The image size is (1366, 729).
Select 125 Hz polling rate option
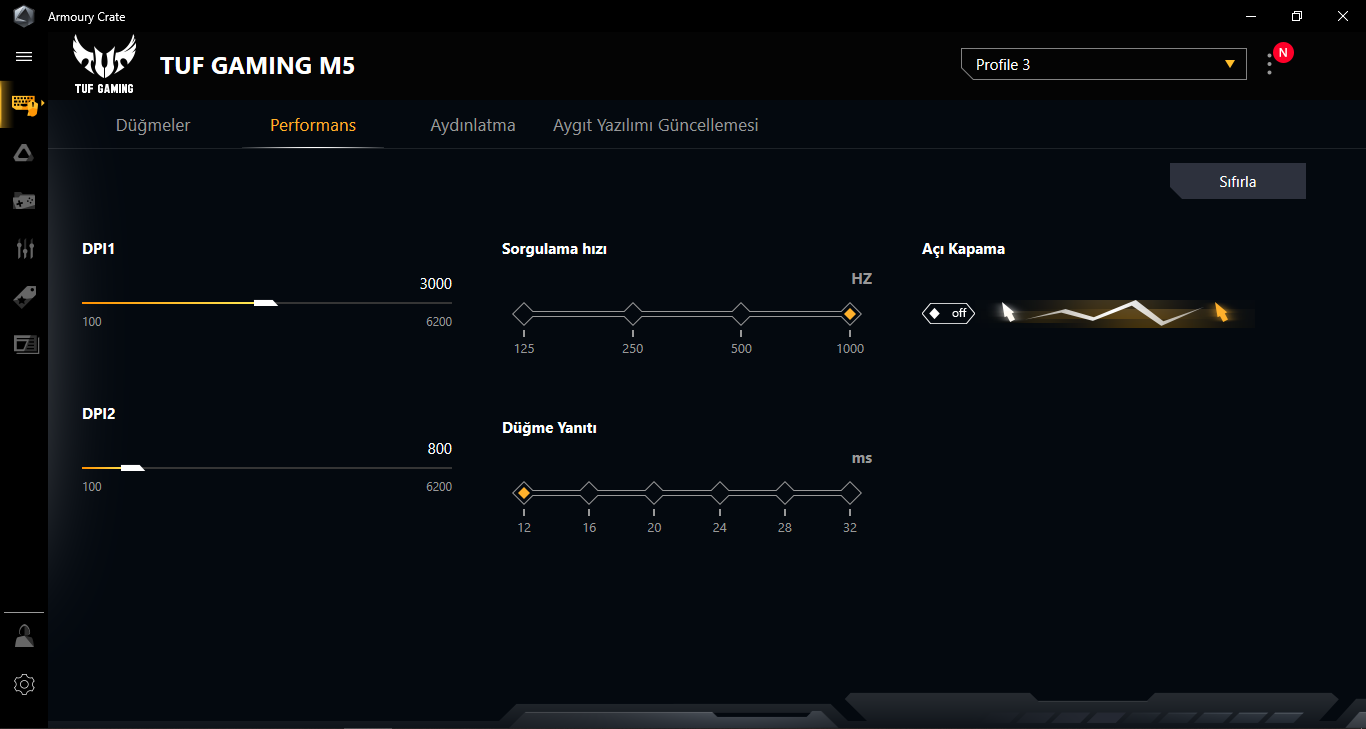tap(524, 314)
